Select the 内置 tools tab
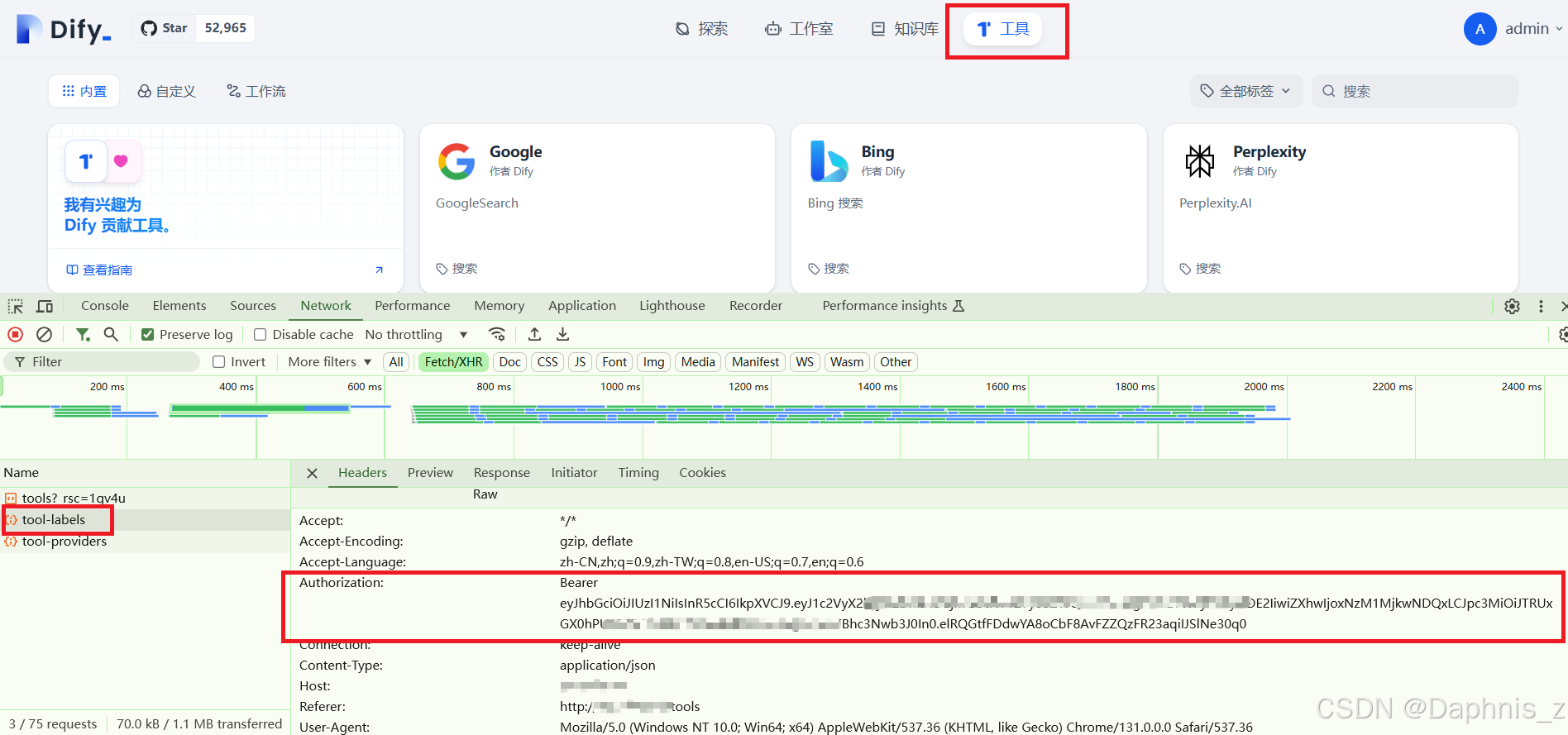 [x=84, y=91]
